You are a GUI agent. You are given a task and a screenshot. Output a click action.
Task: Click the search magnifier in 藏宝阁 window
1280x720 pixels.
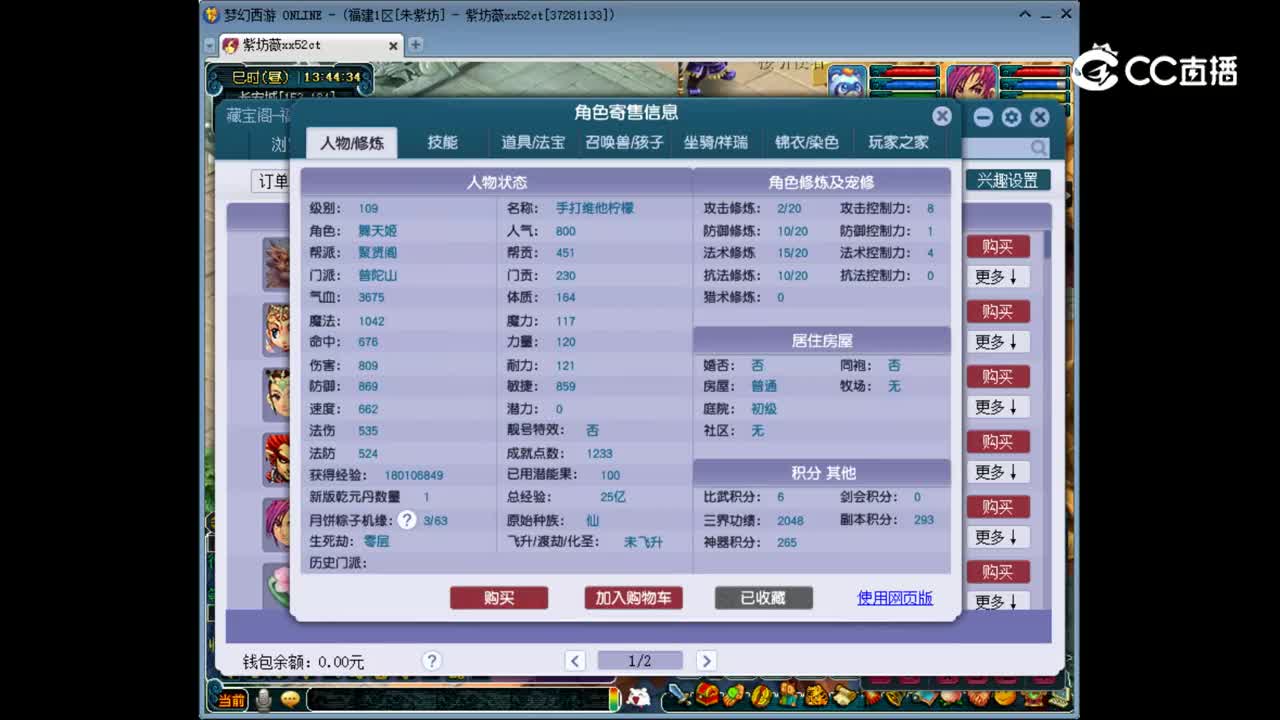tap(1039, 148)
